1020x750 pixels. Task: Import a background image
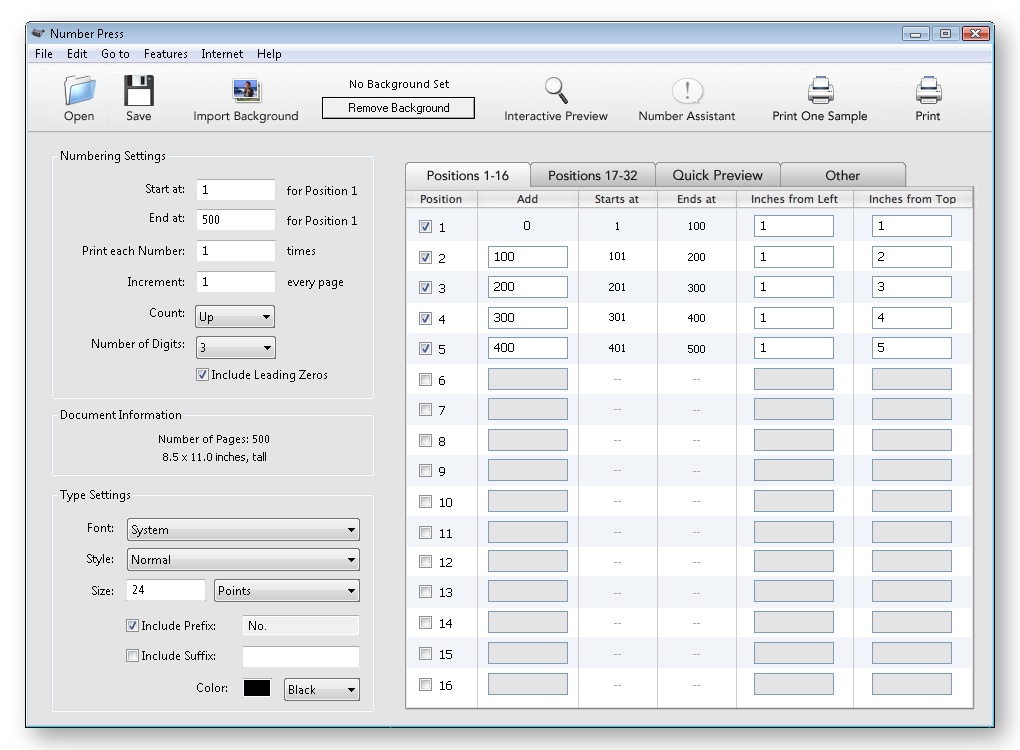(x=246, y=97)
